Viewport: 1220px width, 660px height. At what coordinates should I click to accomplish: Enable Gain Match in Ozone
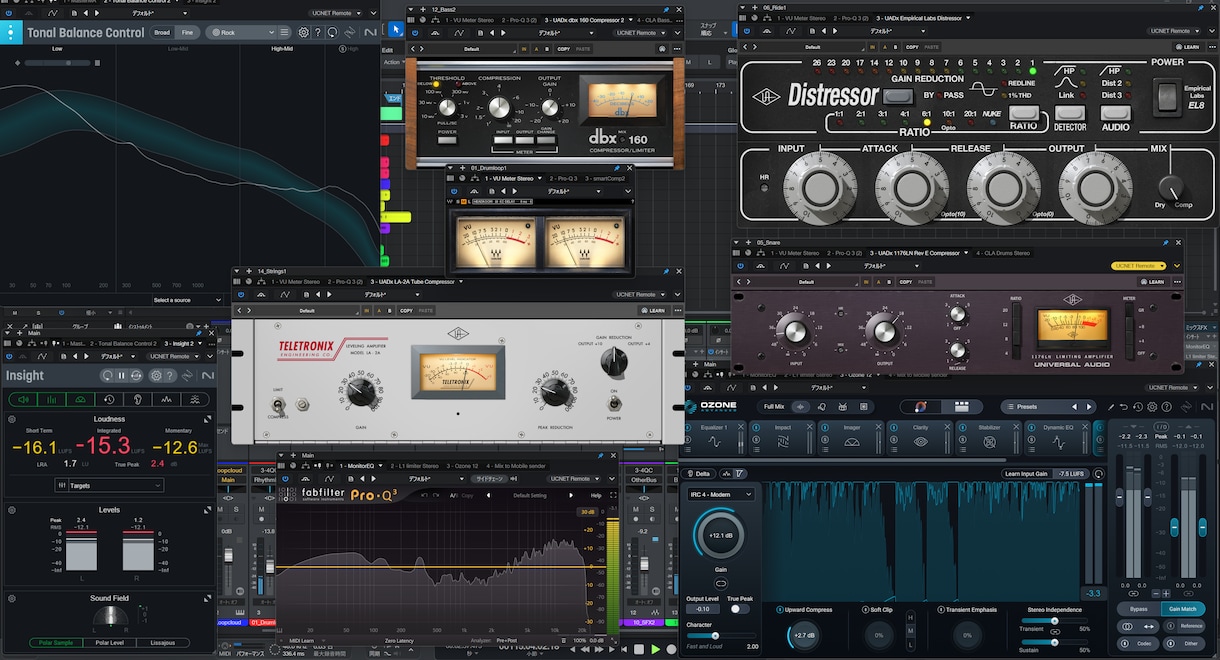click(x=1183, y=609)
